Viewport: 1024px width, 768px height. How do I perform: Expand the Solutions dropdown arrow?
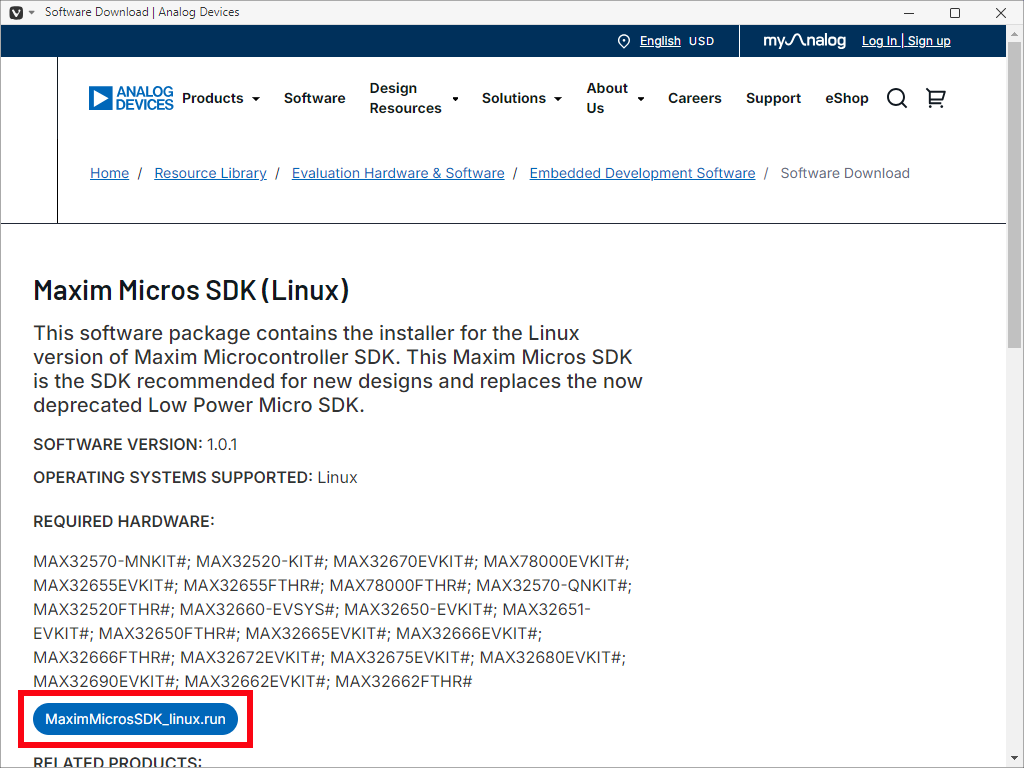coord(558,99)
